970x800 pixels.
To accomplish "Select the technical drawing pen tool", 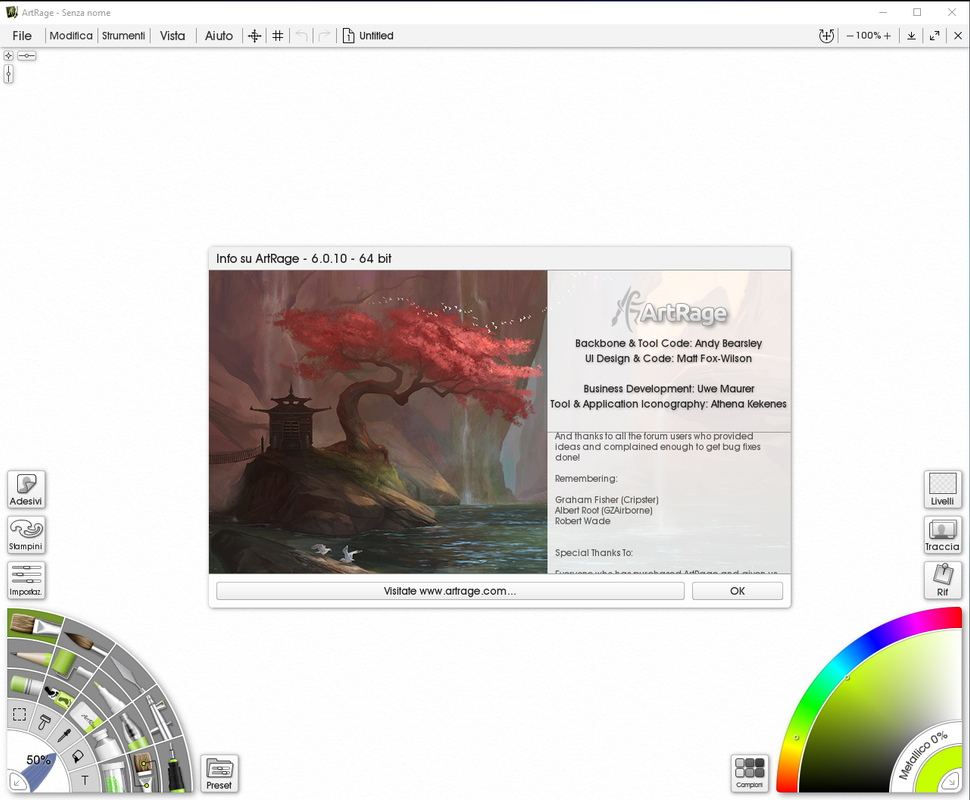I will click(176, 770).
